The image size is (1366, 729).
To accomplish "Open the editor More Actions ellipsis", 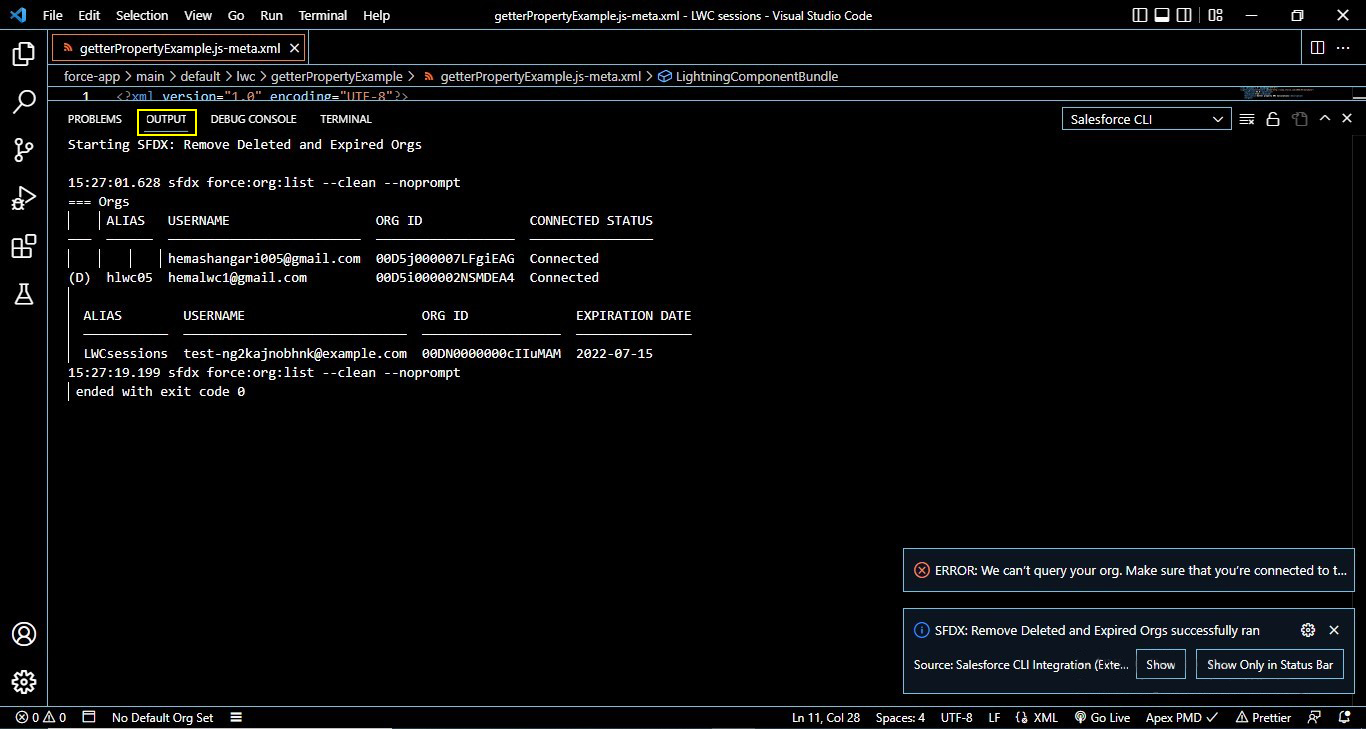I will 1345,48.
